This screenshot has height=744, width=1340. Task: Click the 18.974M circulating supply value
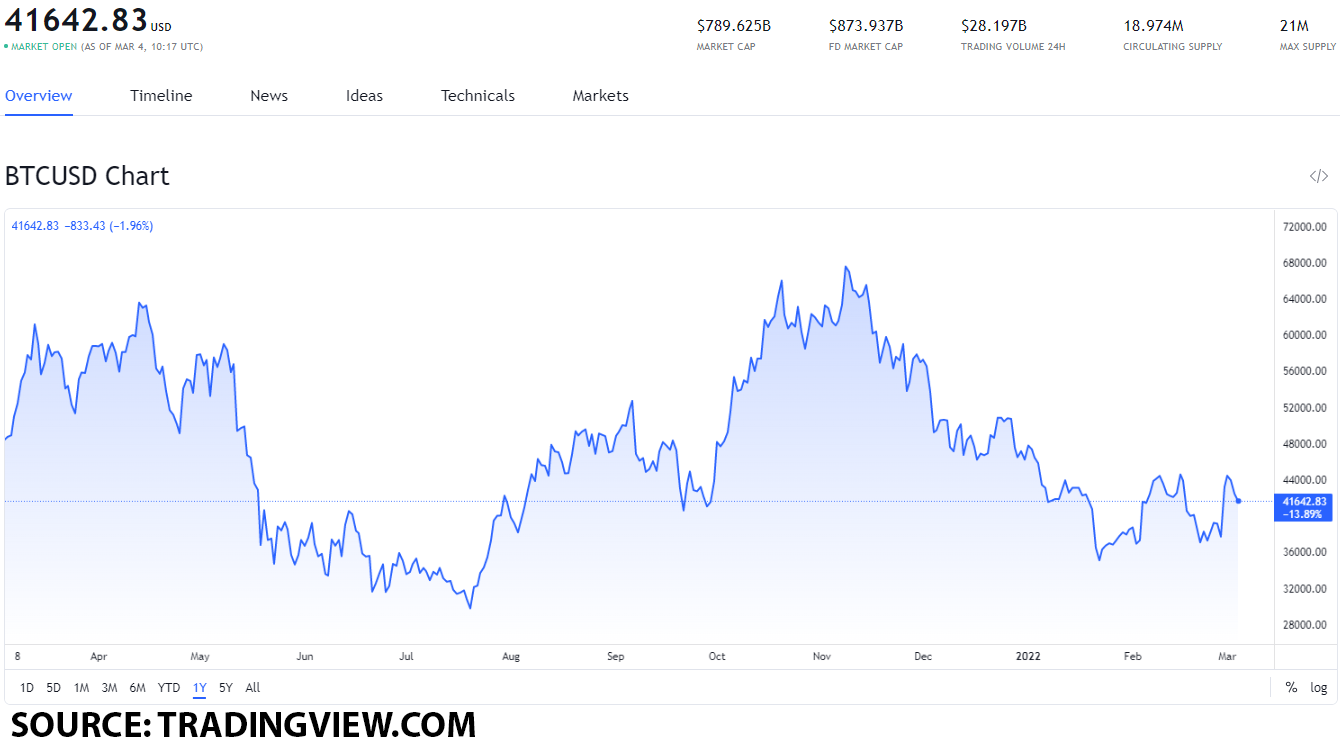click(1154, 26)
